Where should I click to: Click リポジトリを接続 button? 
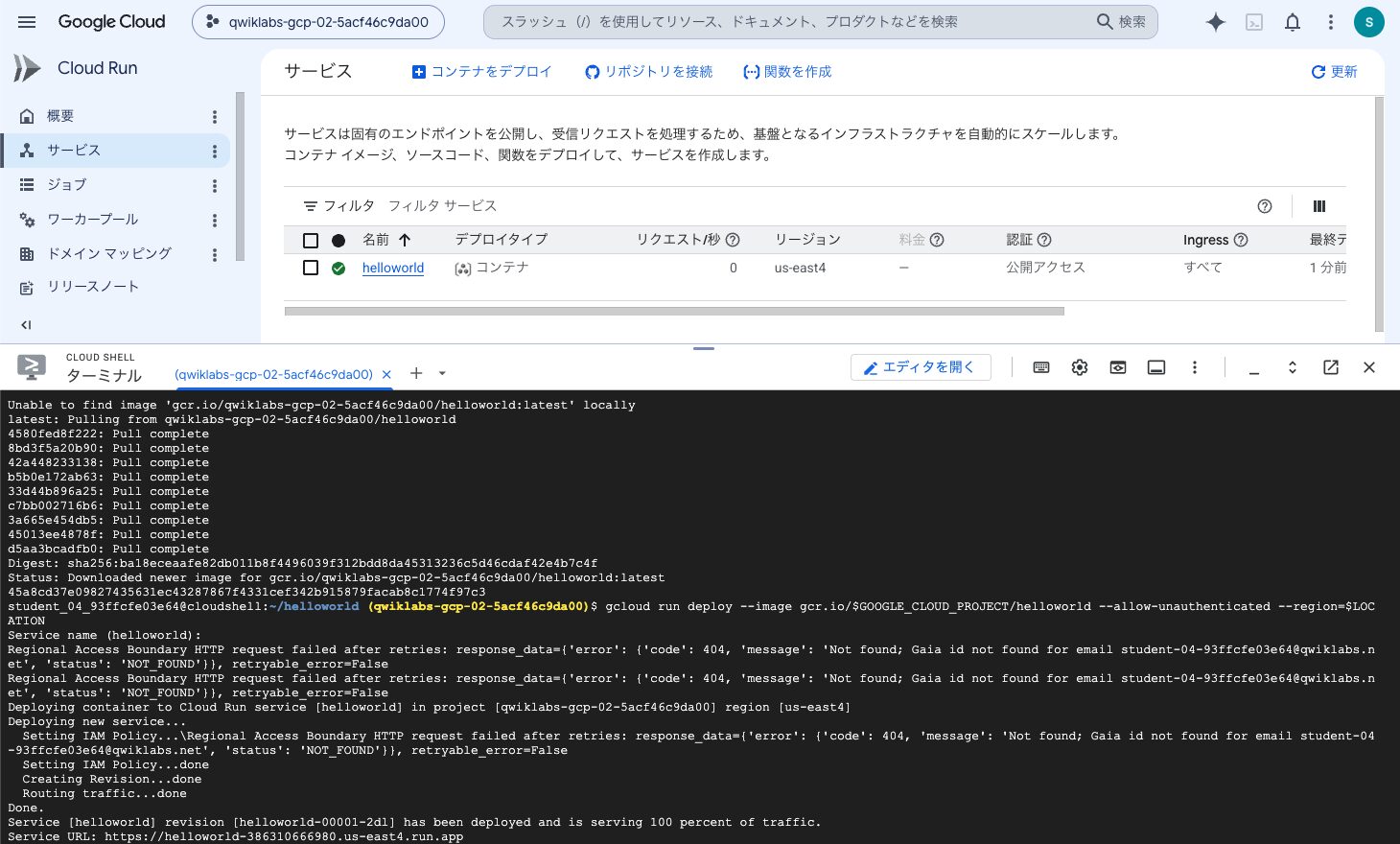(649, 72)
